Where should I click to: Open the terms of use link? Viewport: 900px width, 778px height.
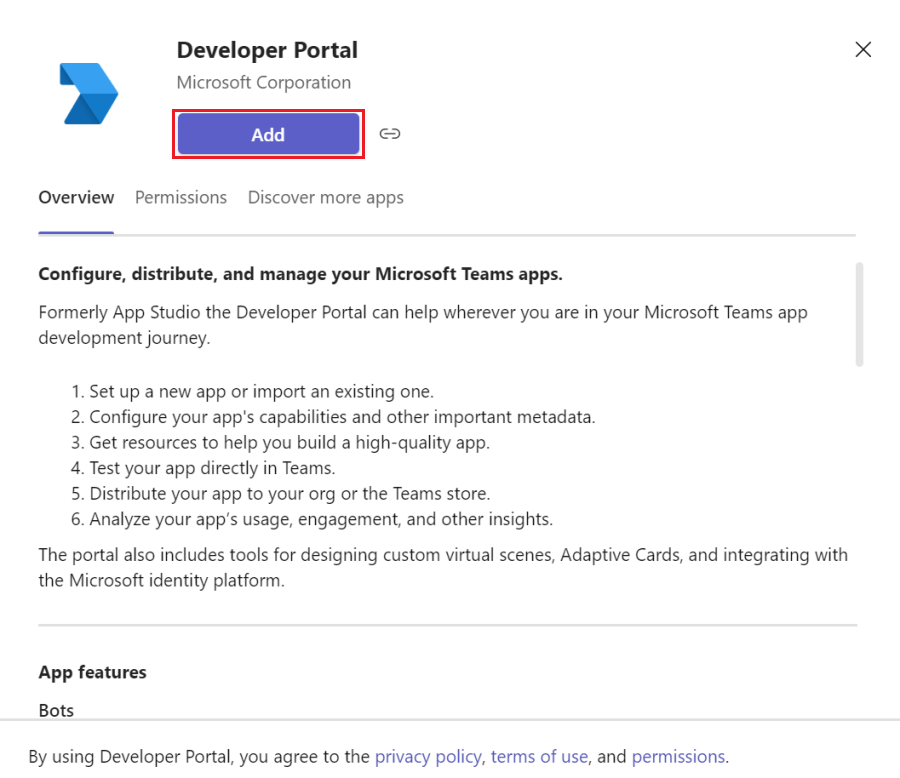(539, 757)
